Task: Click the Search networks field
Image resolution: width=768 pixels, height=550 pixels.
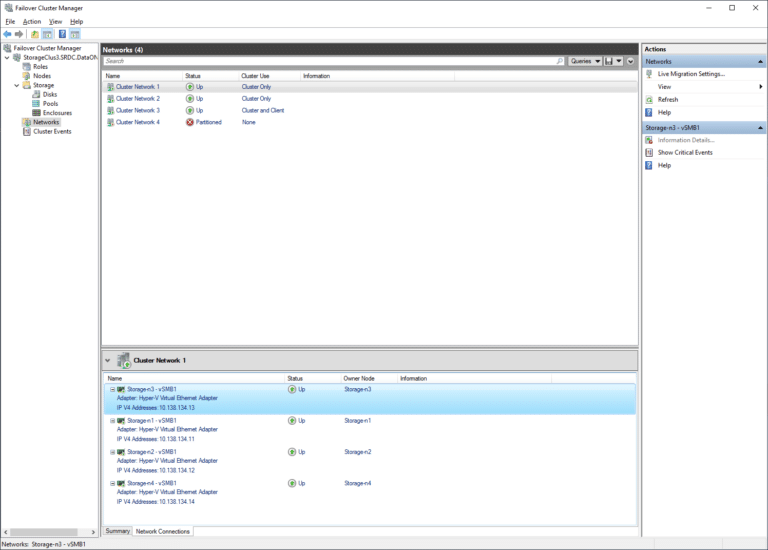Action: click(330, 61)
